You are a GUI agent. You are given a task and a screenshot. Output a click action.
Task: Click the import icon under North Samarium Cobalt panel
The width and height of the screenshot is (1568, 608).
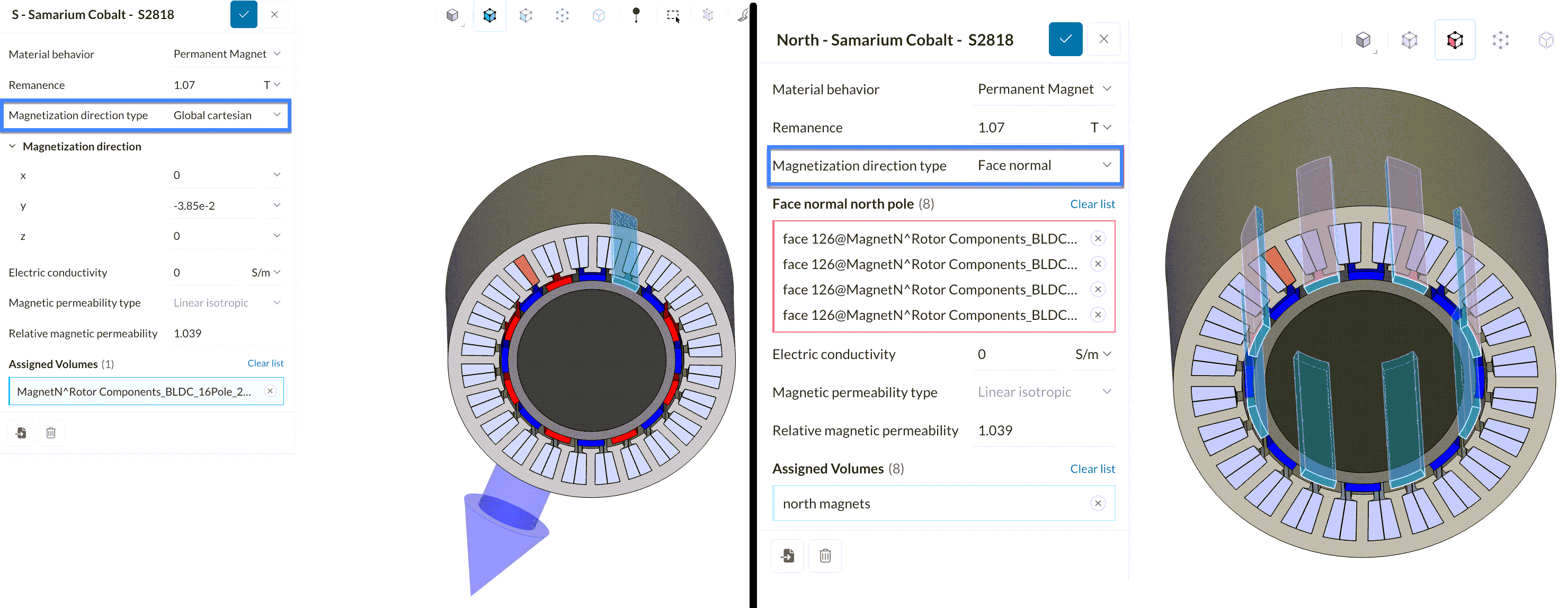coord(788,556)
